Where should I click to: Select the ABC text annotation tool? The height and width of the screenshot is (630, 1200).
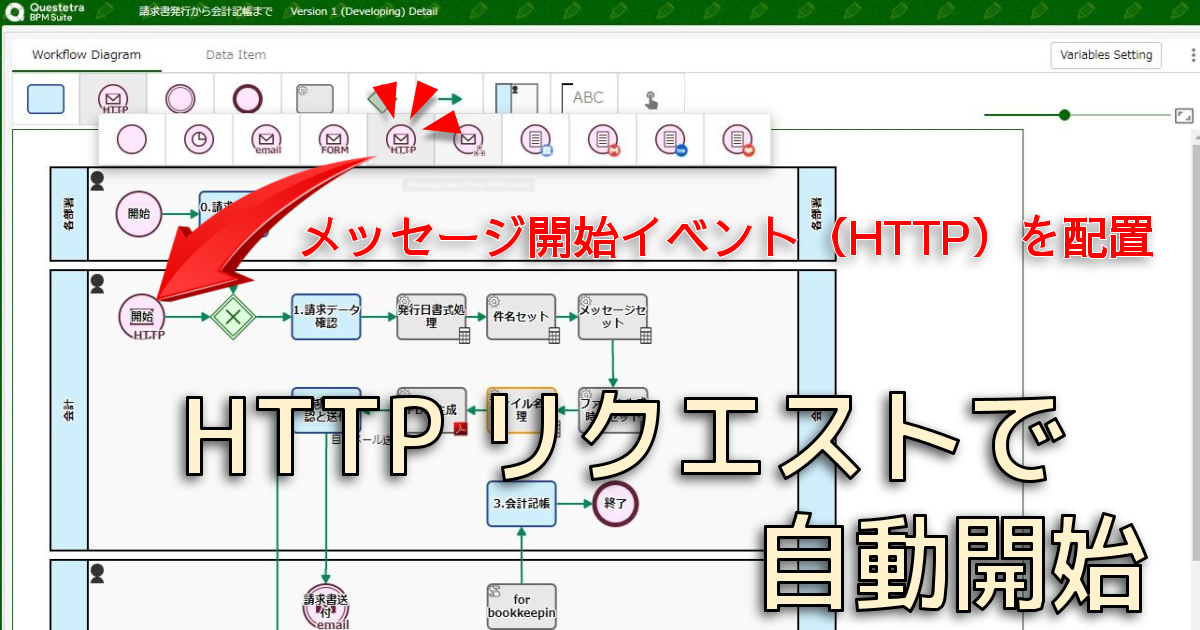tap(584, 99)
